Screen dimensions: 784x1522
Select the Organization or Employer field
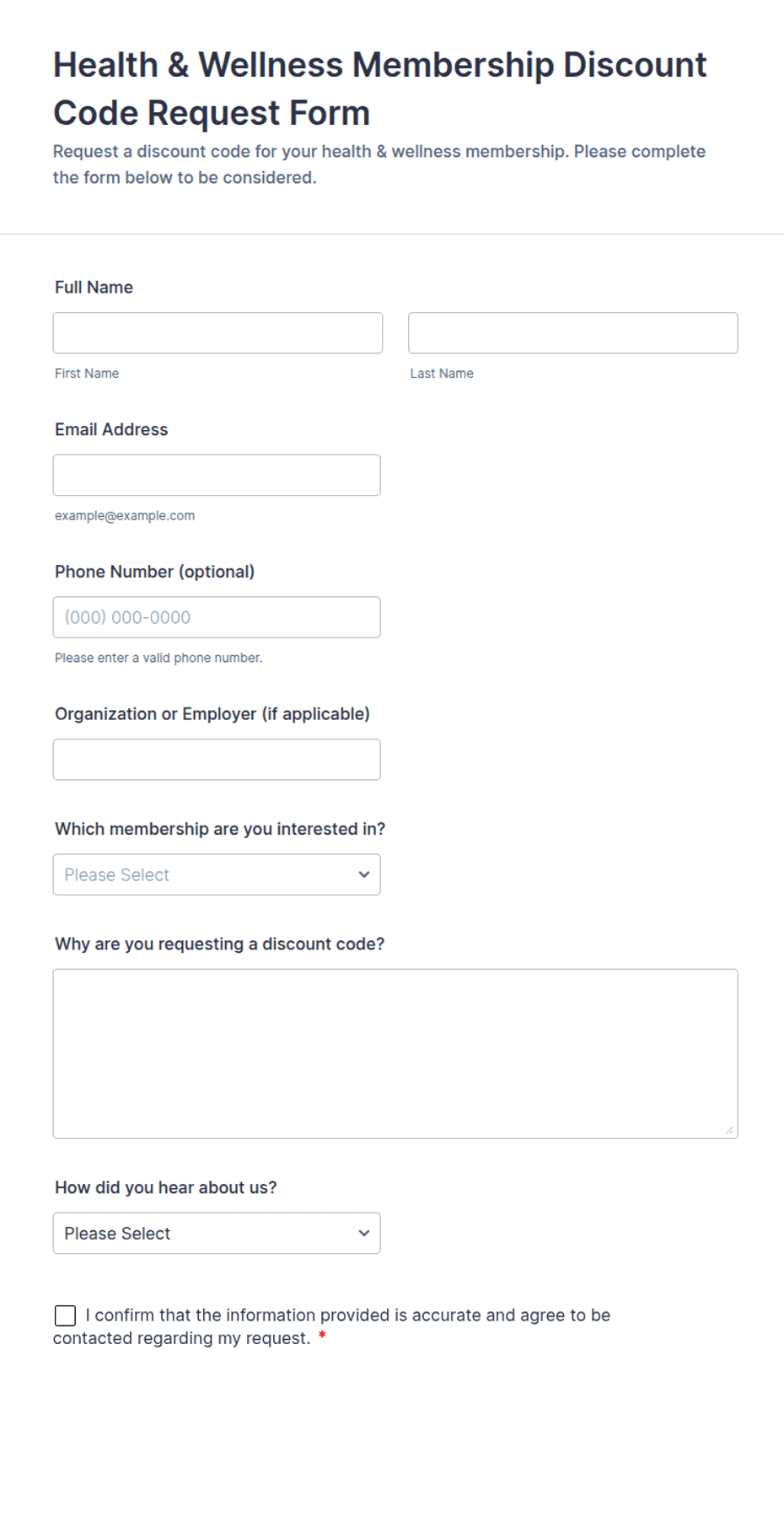(217, 760)
